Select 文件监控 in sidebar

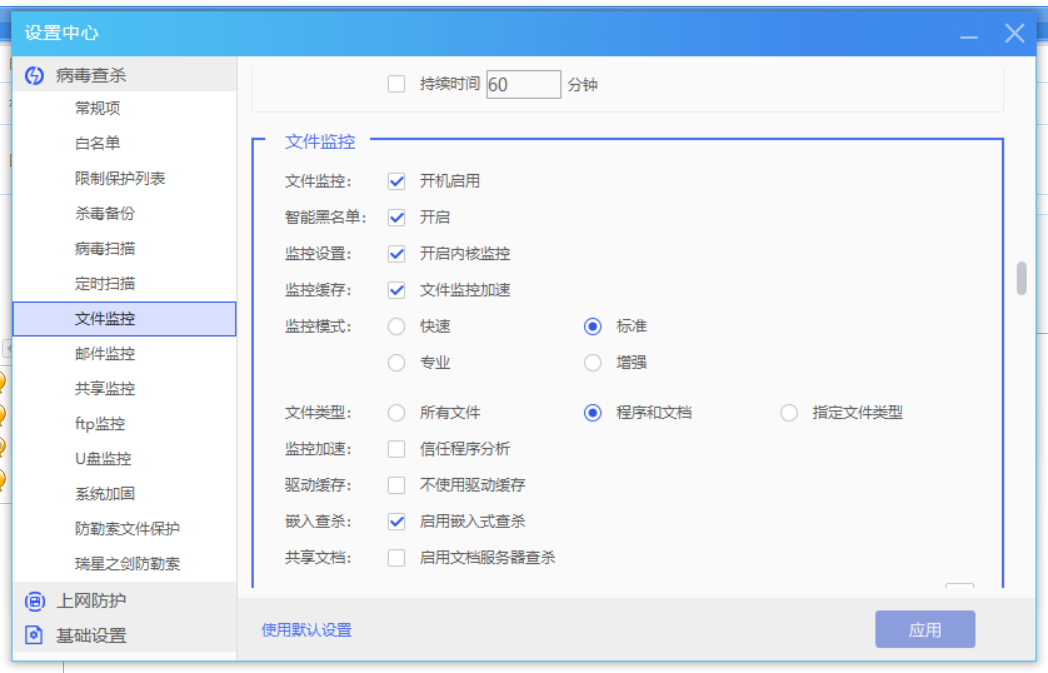pos(124,319)
